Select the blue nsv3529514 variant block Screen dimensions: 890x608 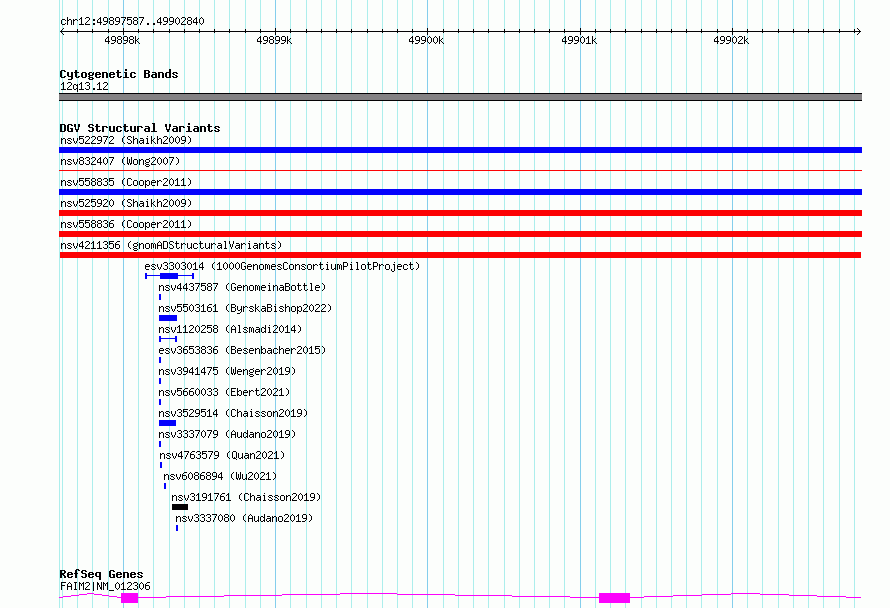click(167, 423)
